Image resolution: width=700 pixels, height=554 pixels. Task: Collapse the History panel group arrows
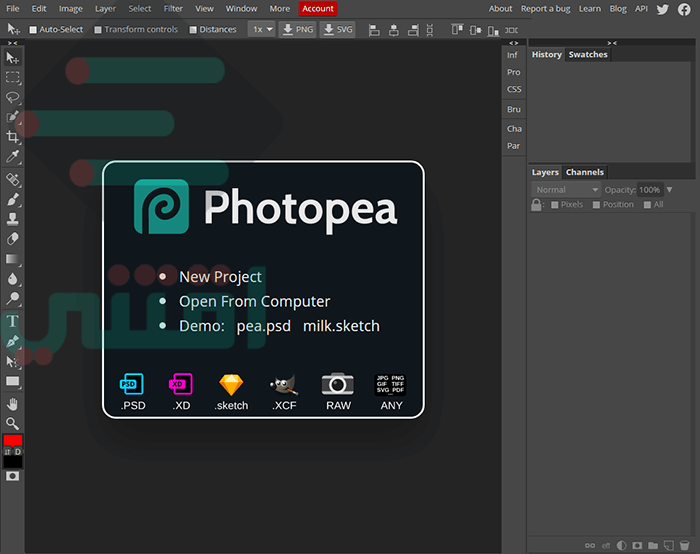point(612,43)
